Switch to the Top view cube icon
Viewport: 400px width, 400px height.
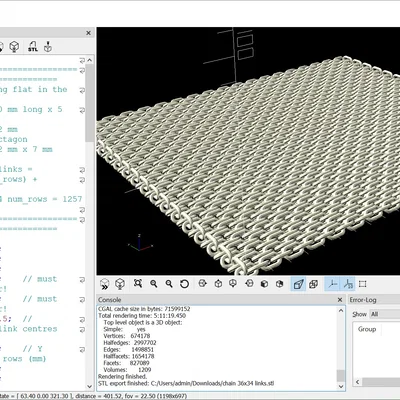tap(218, 284)
